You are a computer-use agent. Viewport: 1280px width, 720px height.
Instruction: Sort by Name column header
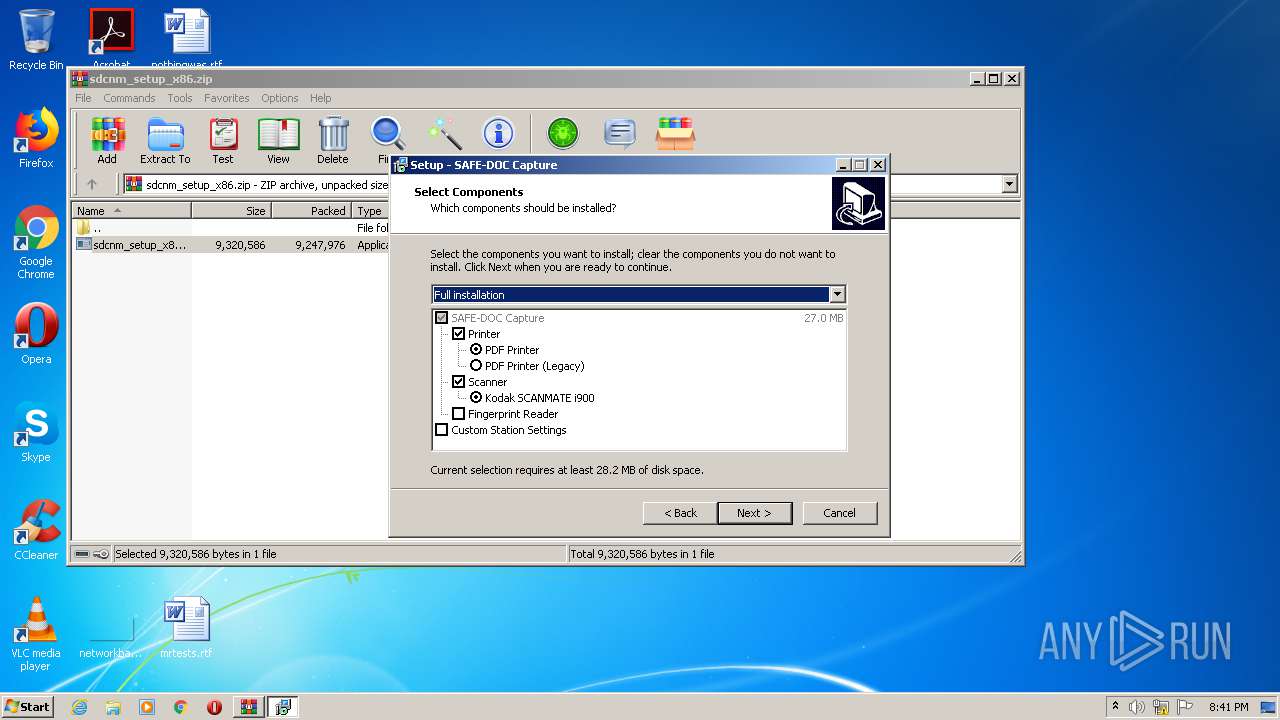point(132,210)
